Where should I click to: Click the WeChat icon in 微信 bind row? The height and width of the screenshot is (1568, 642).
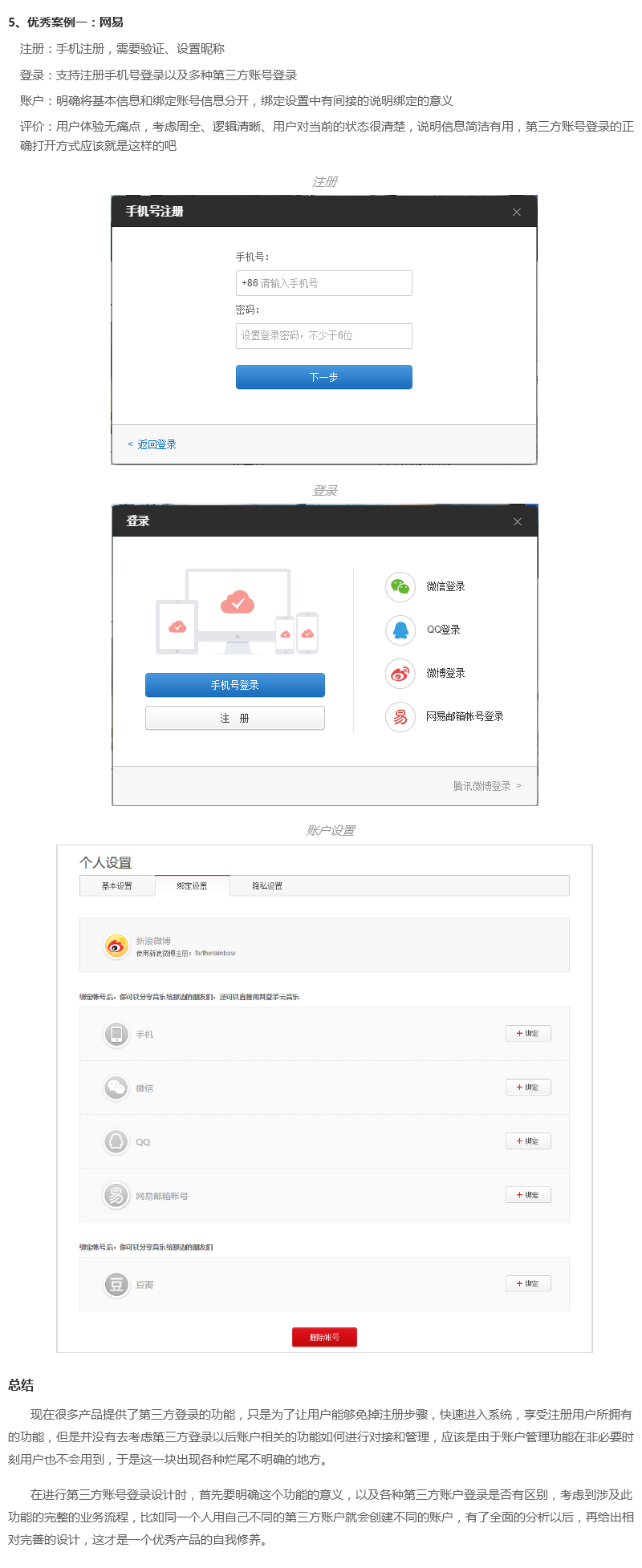(116, 1088)
